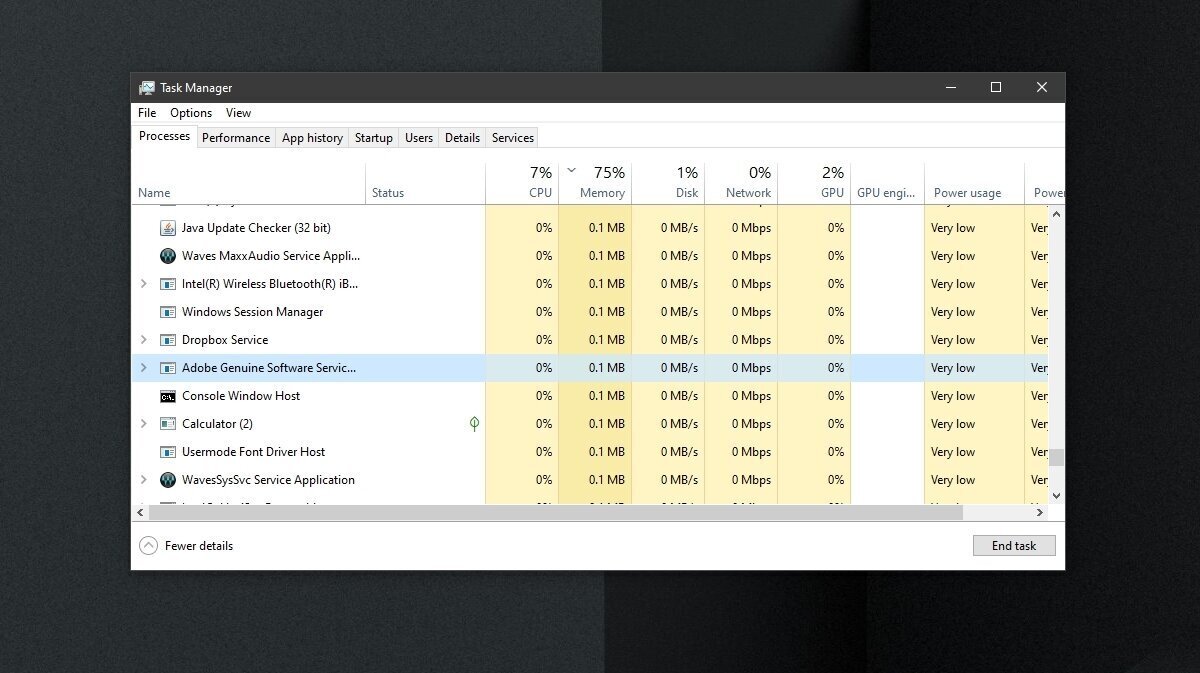Image resolution: width=1200 pixels, height=673 pixels.
Task: Click the Dropbox Service process icon
Action: click(168, 340)
